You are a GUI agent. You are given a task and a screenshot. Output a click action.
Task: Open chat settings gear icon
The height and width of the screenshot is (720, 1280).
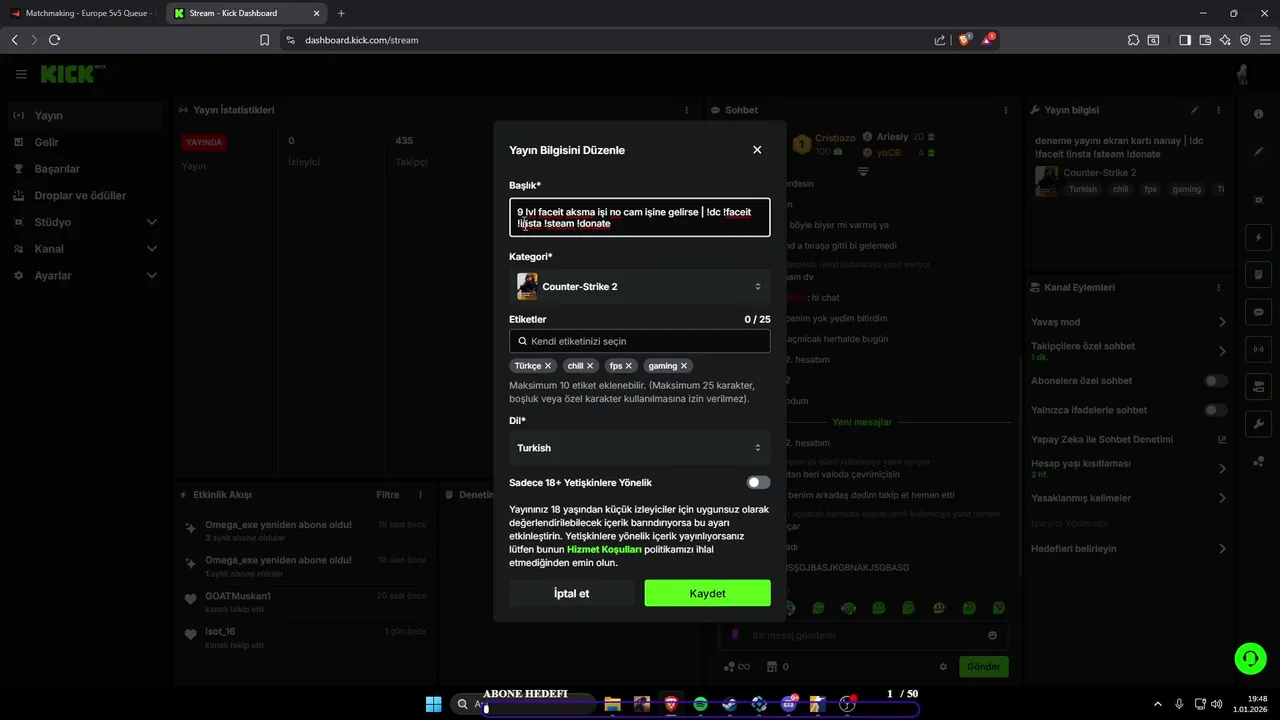pyautogui.click(x=942, y=667)
